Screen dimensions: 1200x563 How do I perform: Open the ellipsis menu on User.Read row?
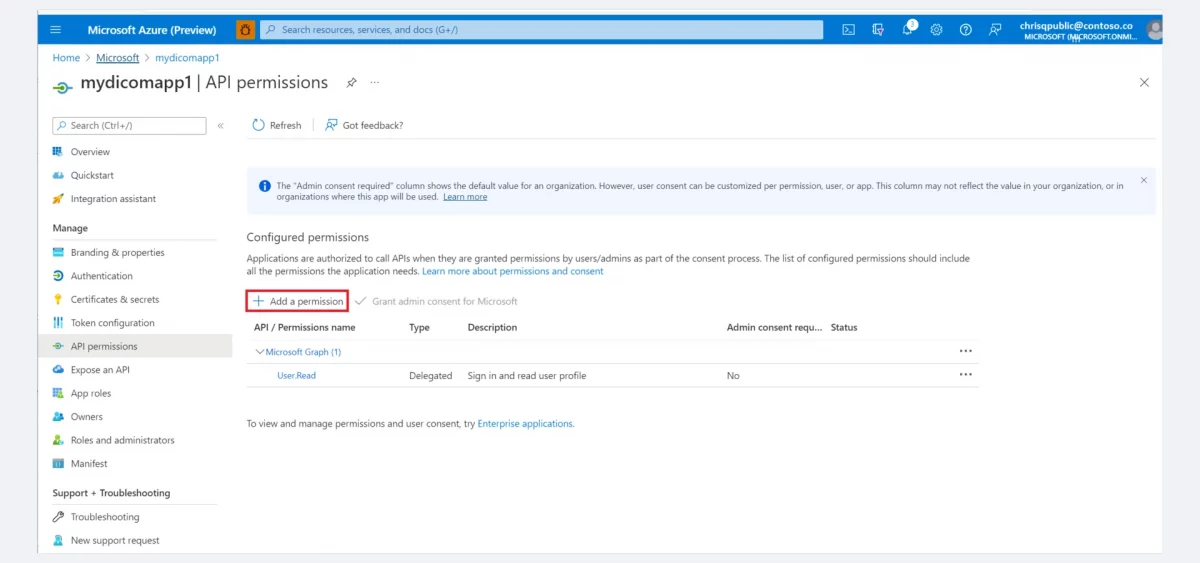pos(966,375)
